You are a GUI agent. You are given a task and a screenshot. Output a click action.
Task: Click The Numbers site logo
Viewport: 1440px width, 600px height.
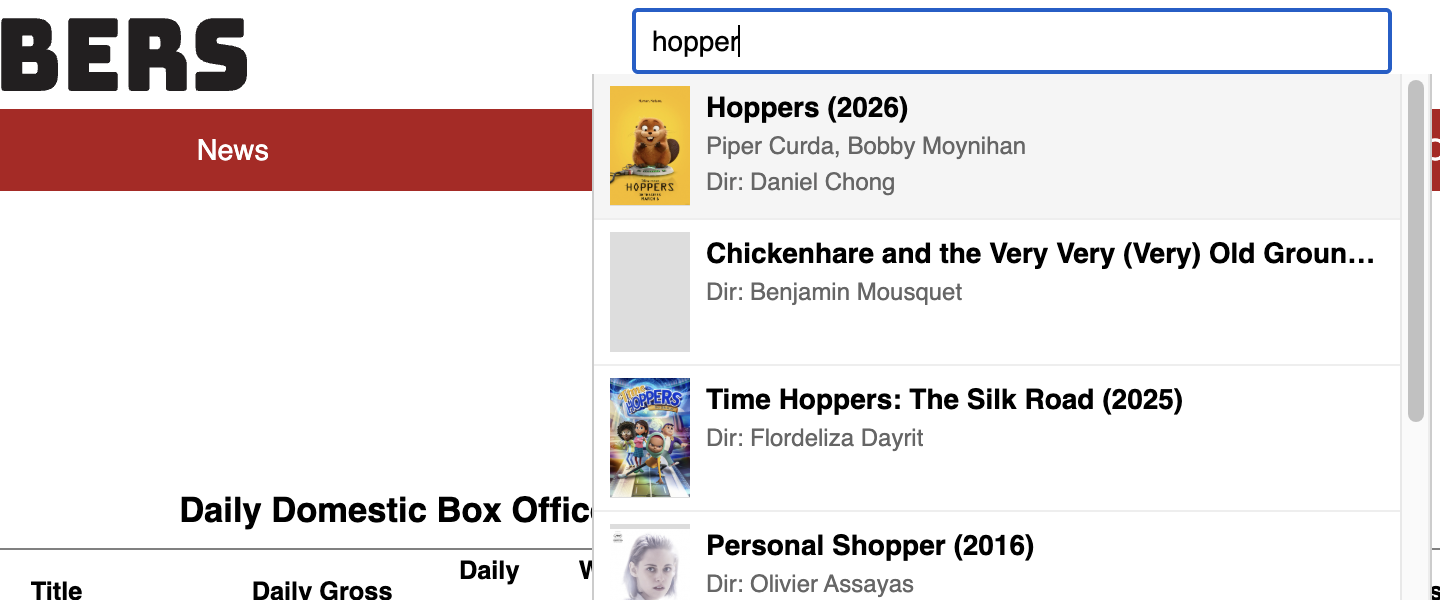[x=120, y=52]
